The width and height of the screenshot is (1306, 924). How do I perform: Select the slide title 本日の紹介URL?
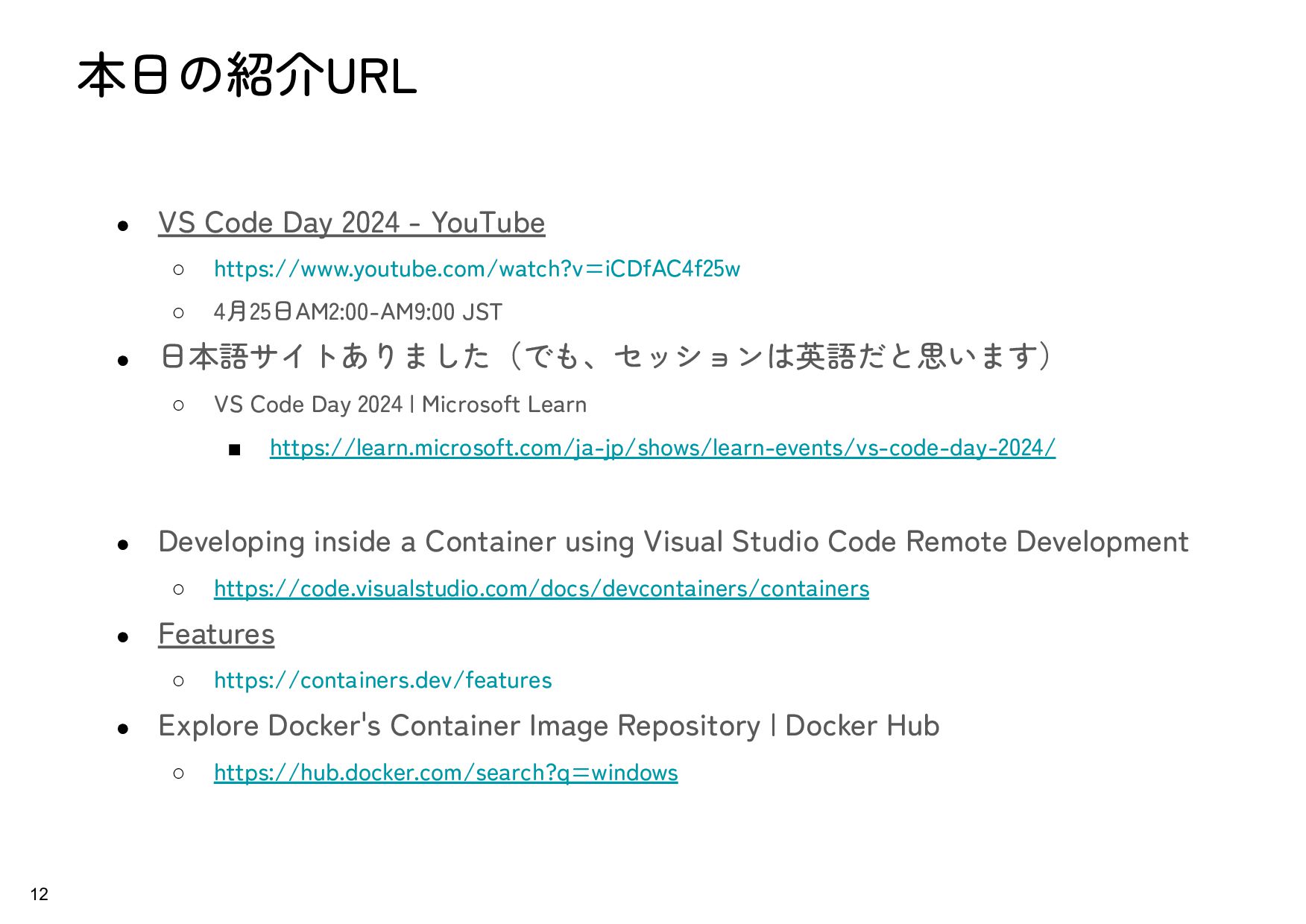[x=247, y=75]
